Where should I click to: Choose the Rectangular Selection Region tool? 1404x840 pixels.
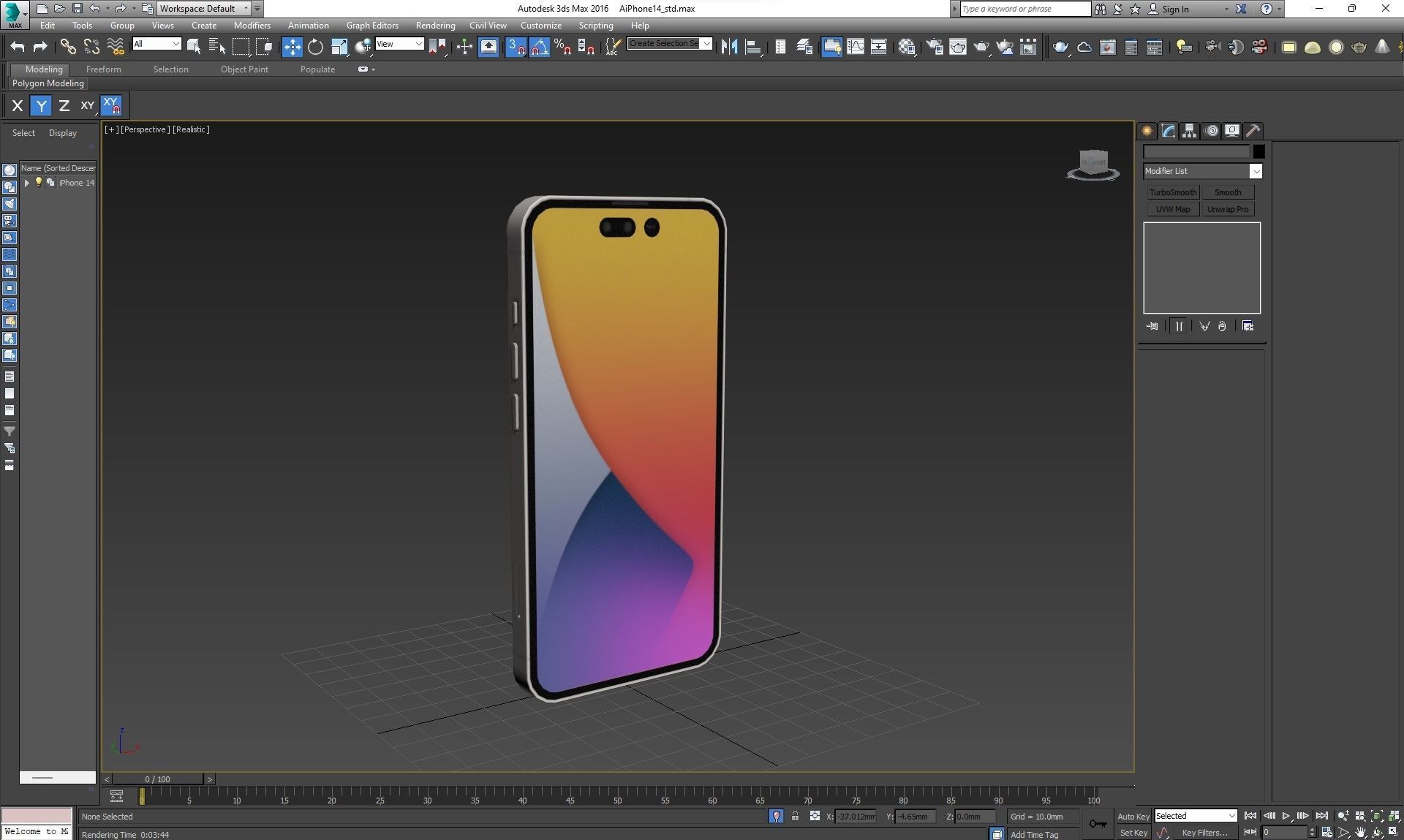pos(241,47)
